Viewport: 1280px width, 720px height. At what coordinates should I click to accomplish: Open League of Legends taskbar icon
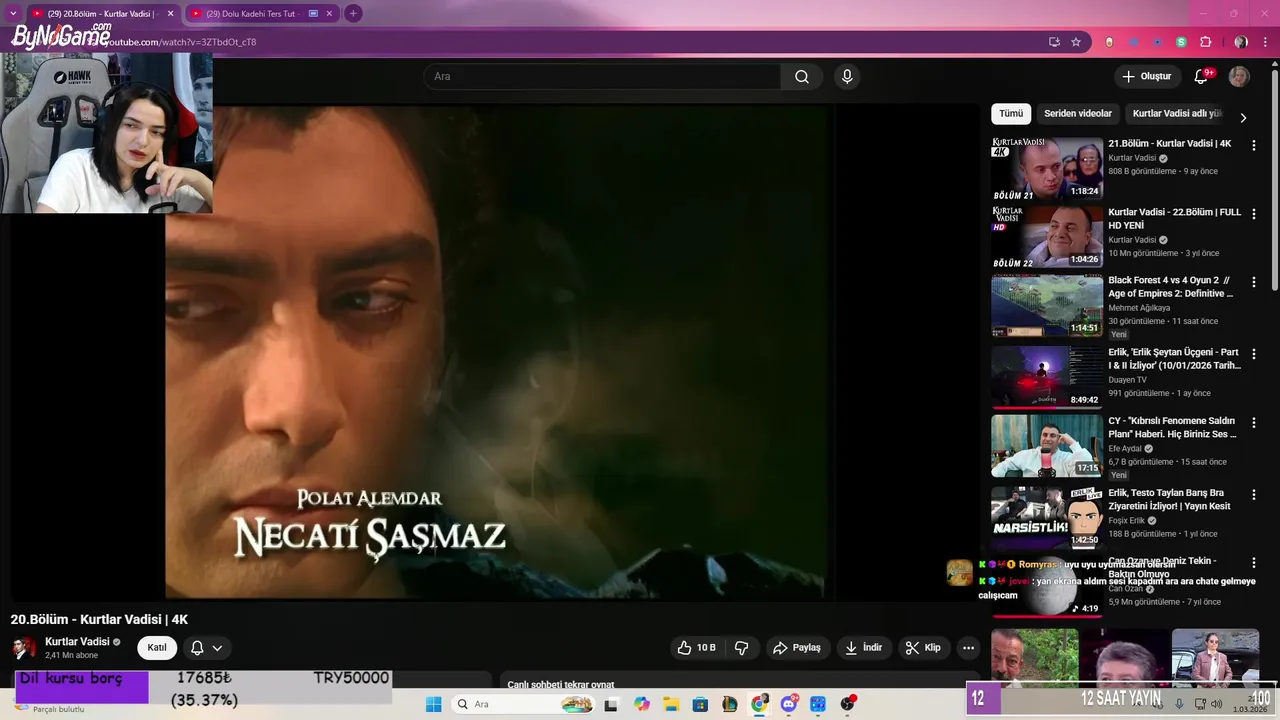tap(730, 704)
